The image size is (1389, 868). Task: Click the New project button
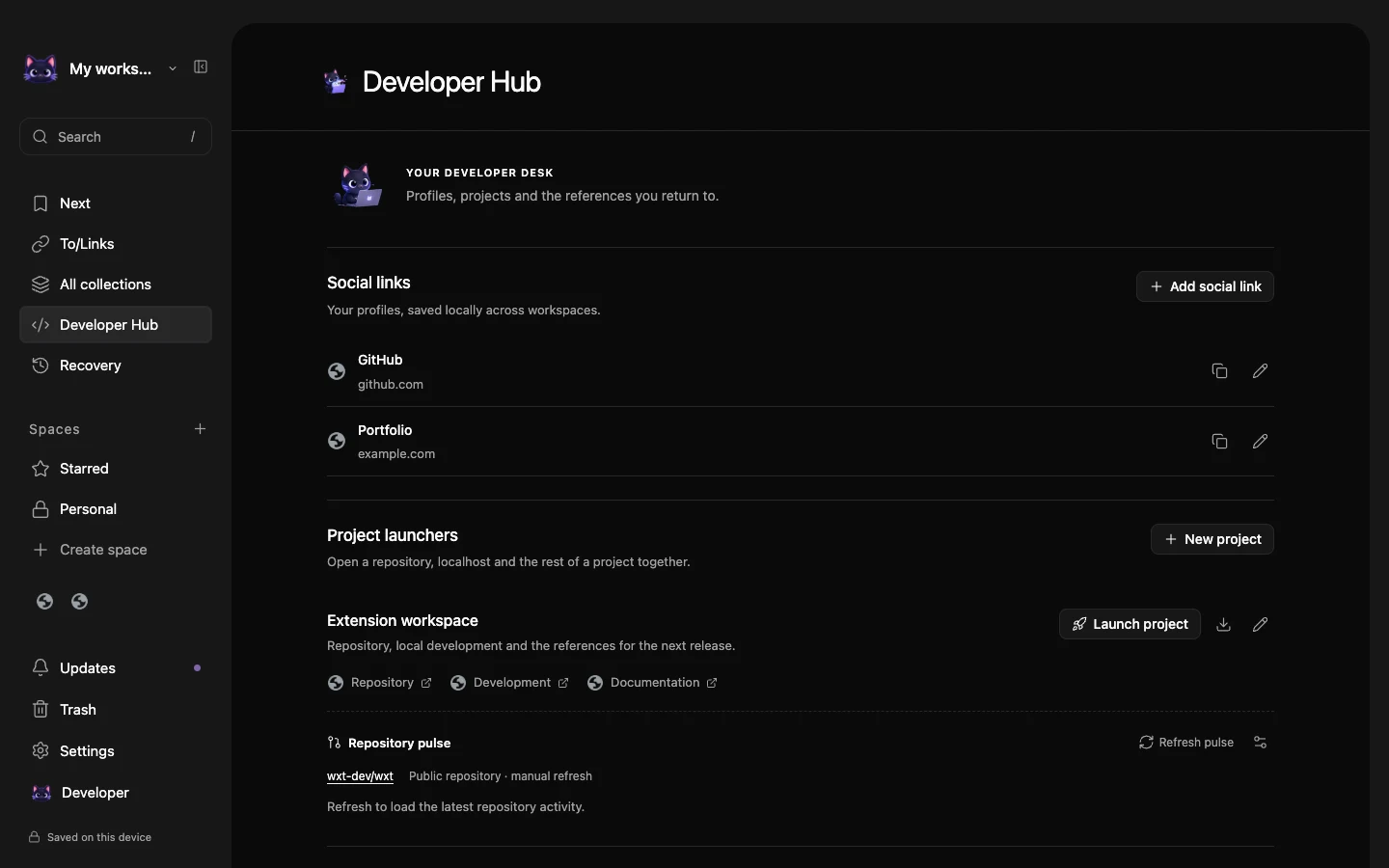1212,539
